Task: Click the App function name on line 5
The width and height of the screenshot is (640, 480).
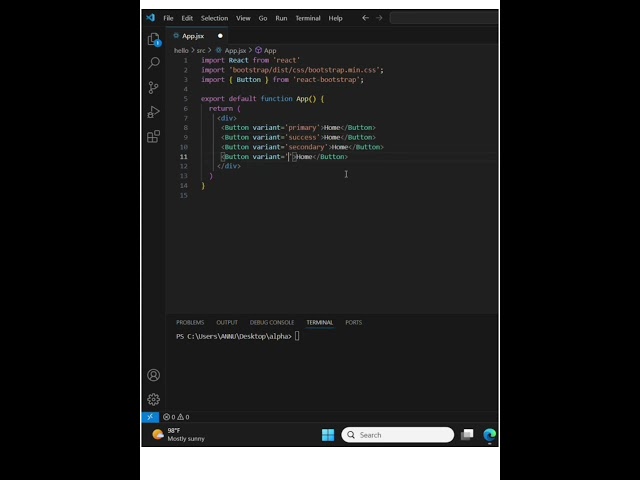Action: click(x=302, y=99)
